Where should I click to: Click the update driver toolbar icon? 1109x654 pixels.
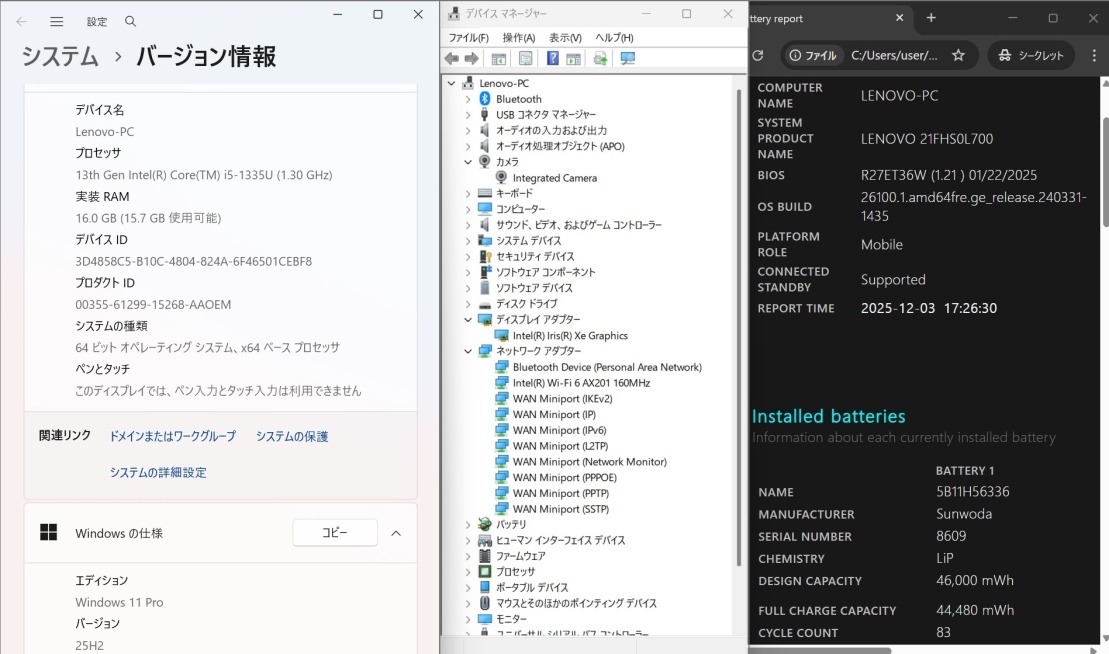[x=600, y=59]
